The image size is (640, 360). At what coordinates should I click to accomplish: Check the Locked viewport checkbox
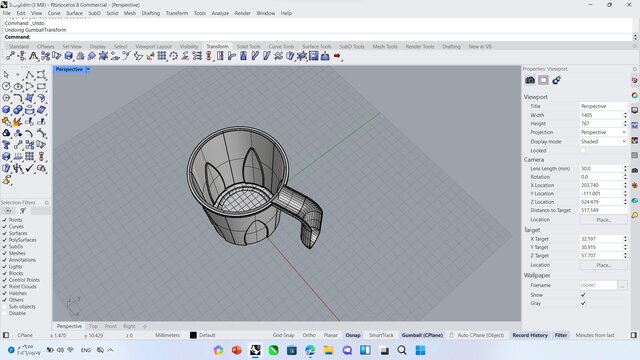click(583, 151)
